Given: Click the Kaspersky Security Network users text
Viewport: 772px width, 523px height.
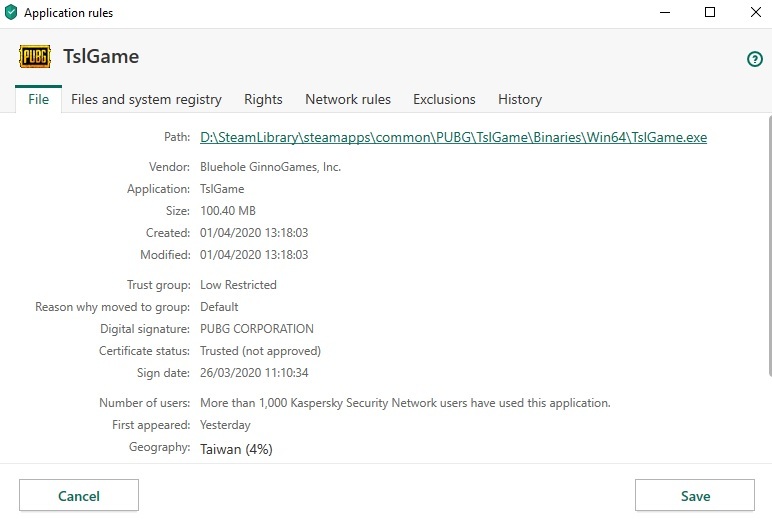Looking at the screenshot, I should tap(405, 403).
